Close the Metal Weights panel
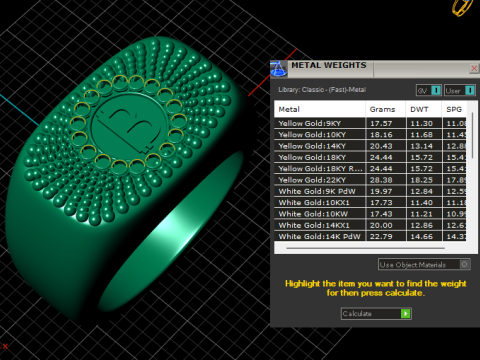 pyautogui.click(x=474, y=69)
